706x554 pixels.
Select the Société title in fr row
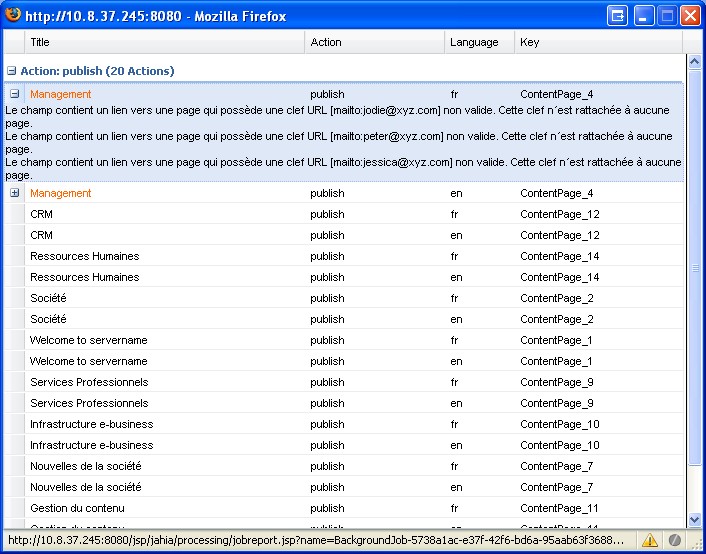48,298
